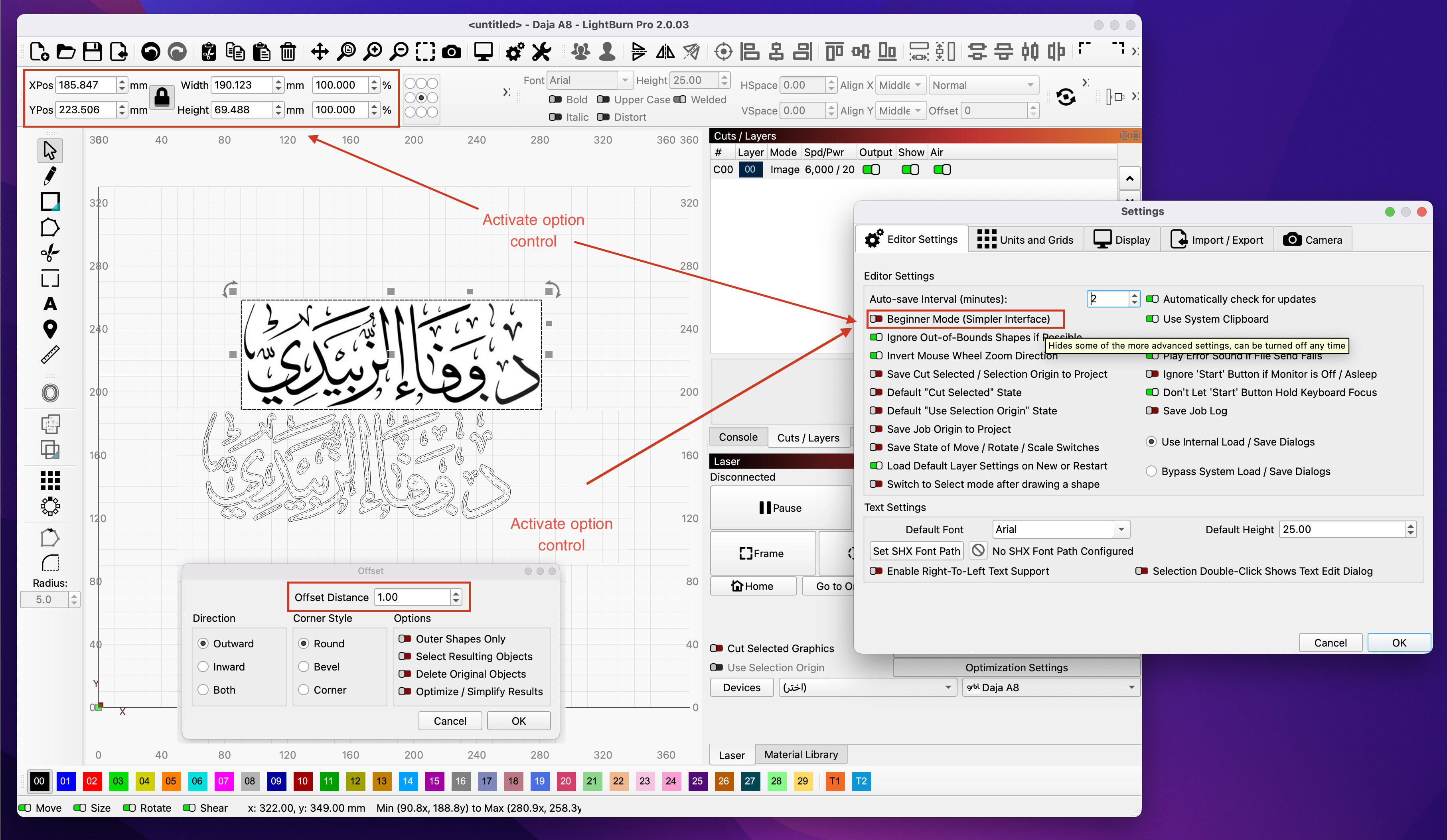
Task: Toggle Delete Original Objects option
Action: coord(405,674)
